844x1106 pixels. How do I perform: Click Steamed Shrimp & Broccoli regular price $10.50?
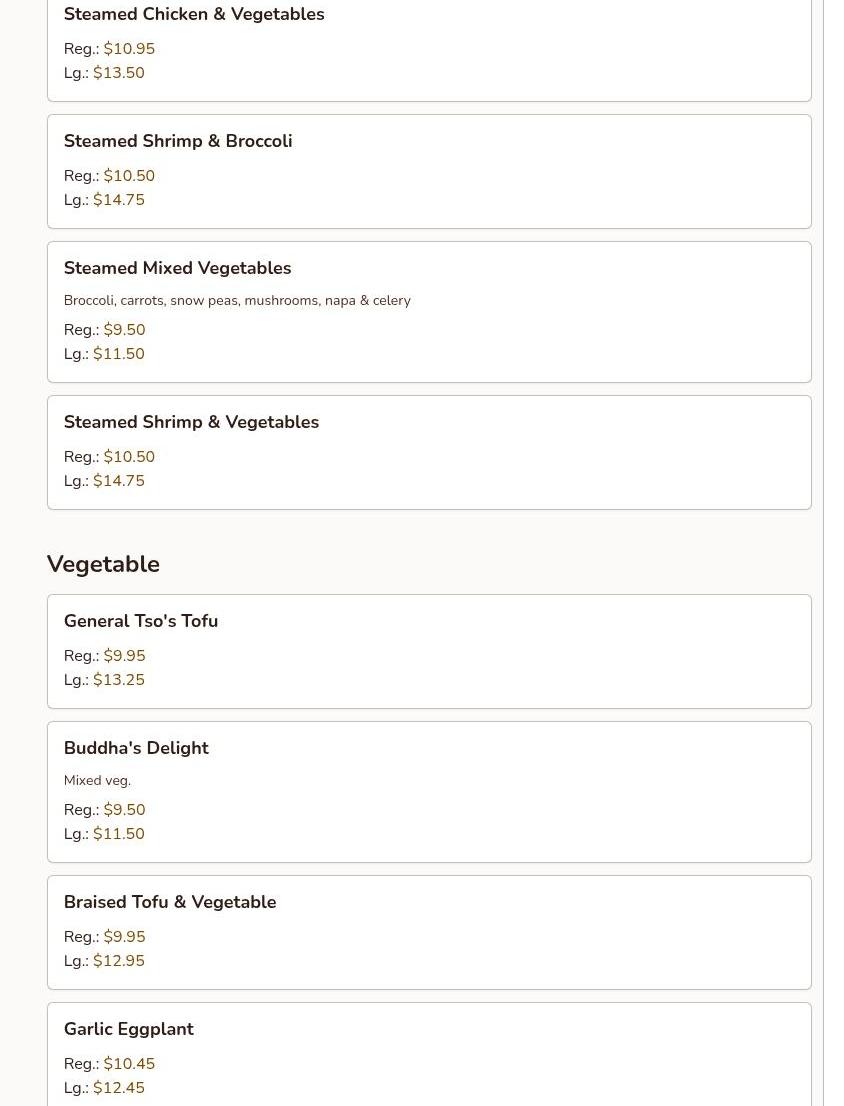[129, 176]
